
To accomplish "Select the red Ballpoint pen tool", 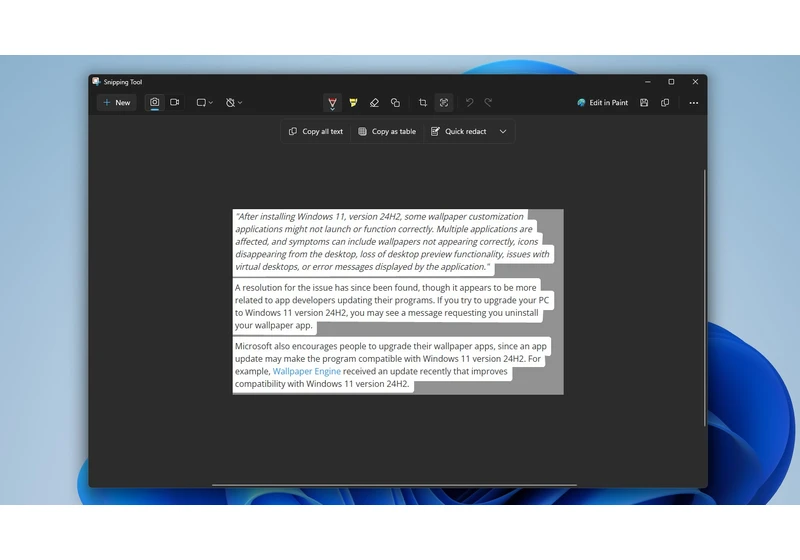I will coord(333,103).
